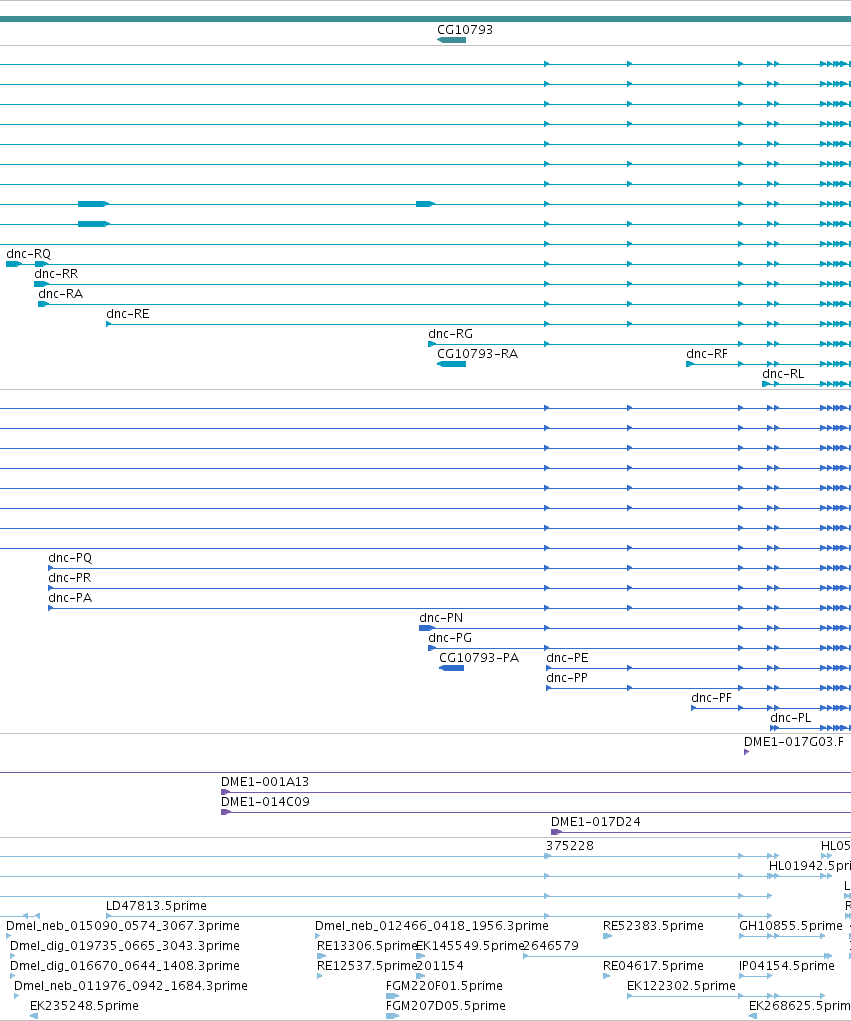Image resolution: width=851 pixels, height=1021 pixels.
Task: Click the HL01942.5prime EST label
Action: (810, 867)
